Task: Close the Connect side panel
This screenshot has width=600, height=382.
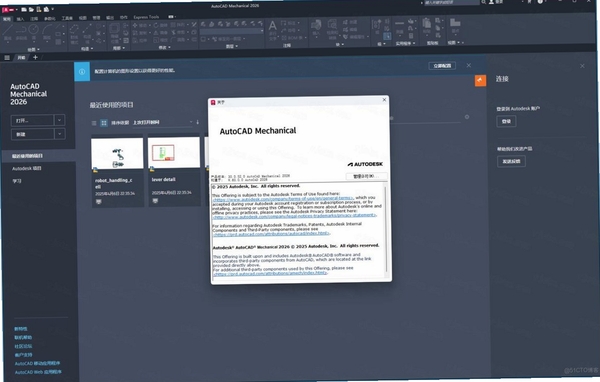Action: click(x=582, y=66)
